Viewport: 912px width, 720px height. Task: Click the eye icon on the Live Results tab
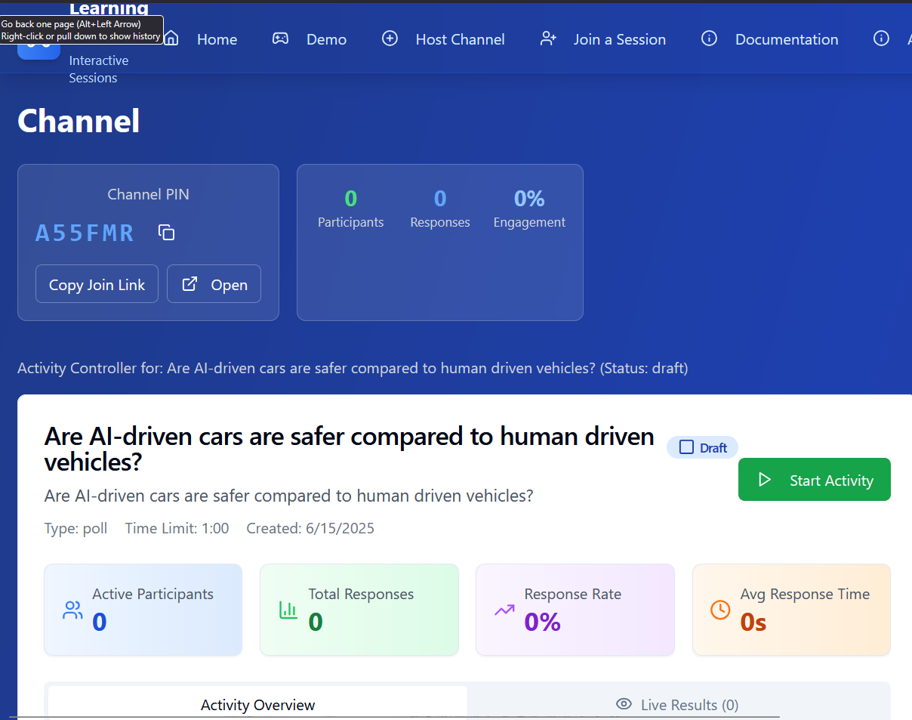(624, 704)
